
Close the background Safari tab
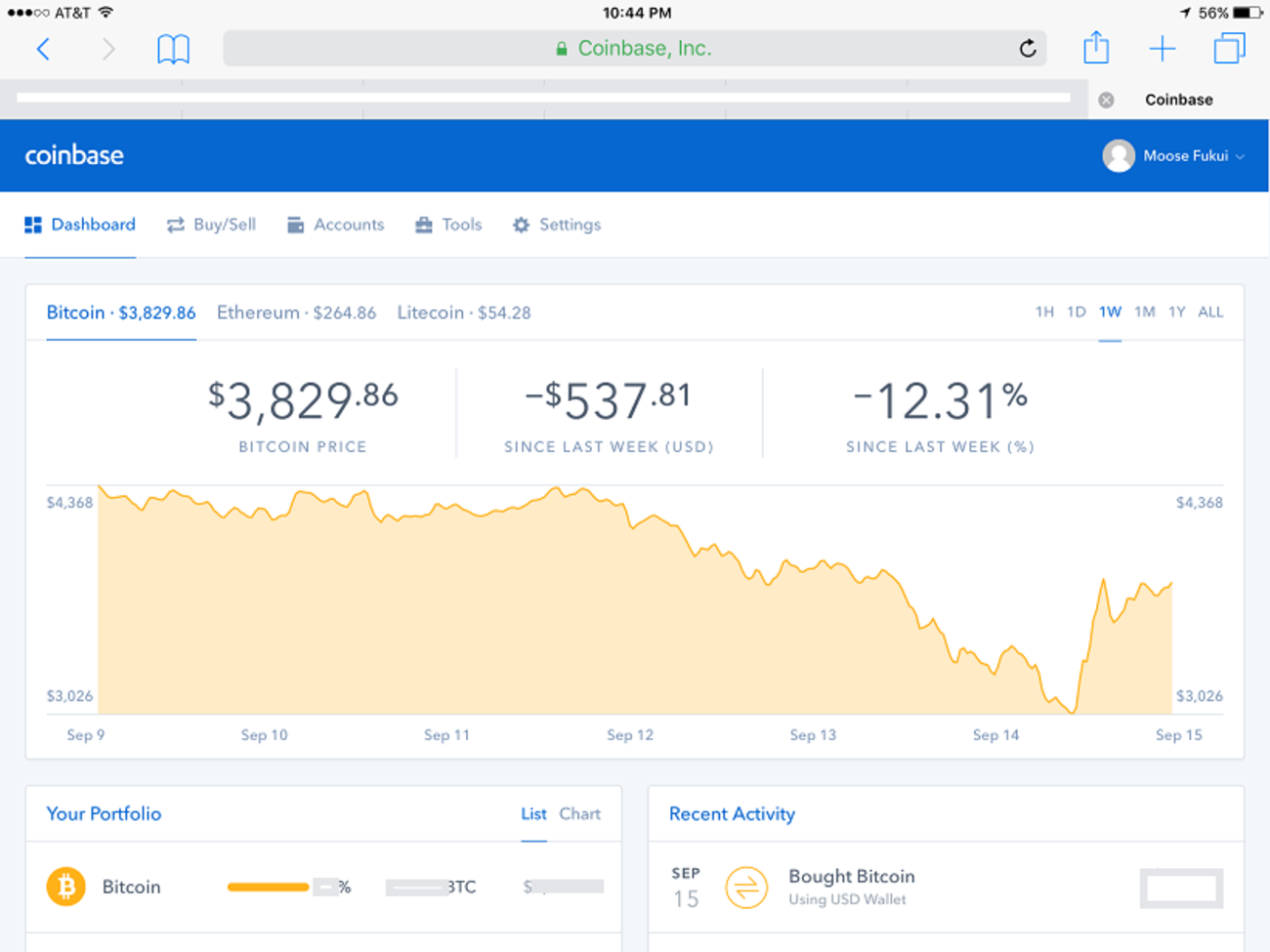point(1106,99)
